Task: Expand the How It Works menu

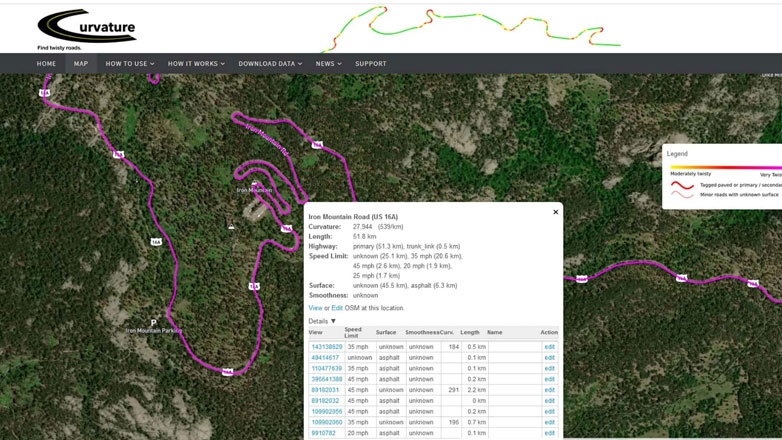Action: (x=195, y=64)
